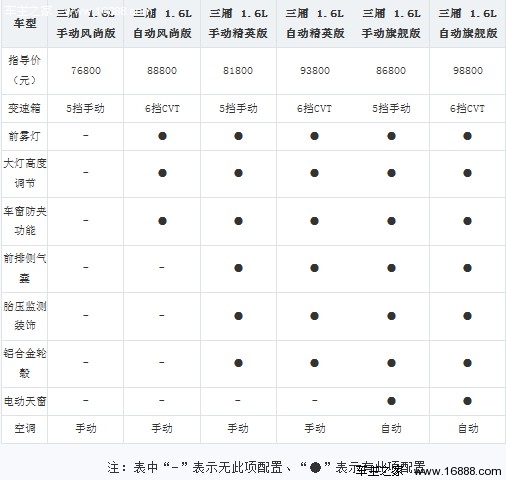The width and height of the screenshot is (506, 480).
Task: Click the 电动天窗 dot for 手动旗舰版
Action: 391,401
